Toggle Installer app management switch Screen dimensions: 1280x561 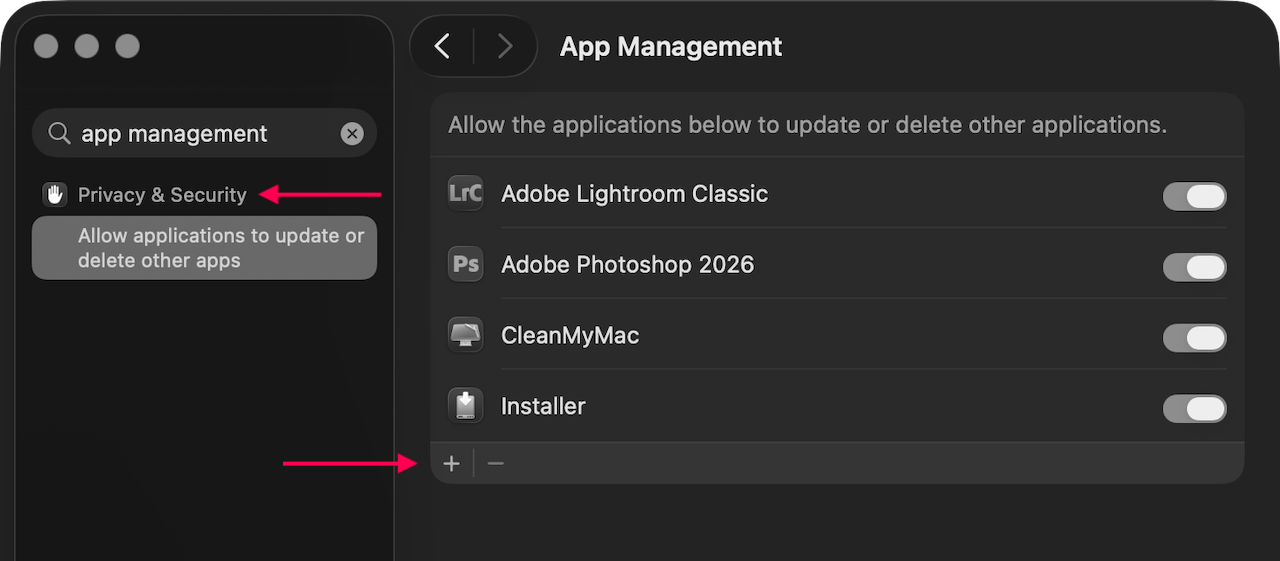click(x=1194, y=409)
